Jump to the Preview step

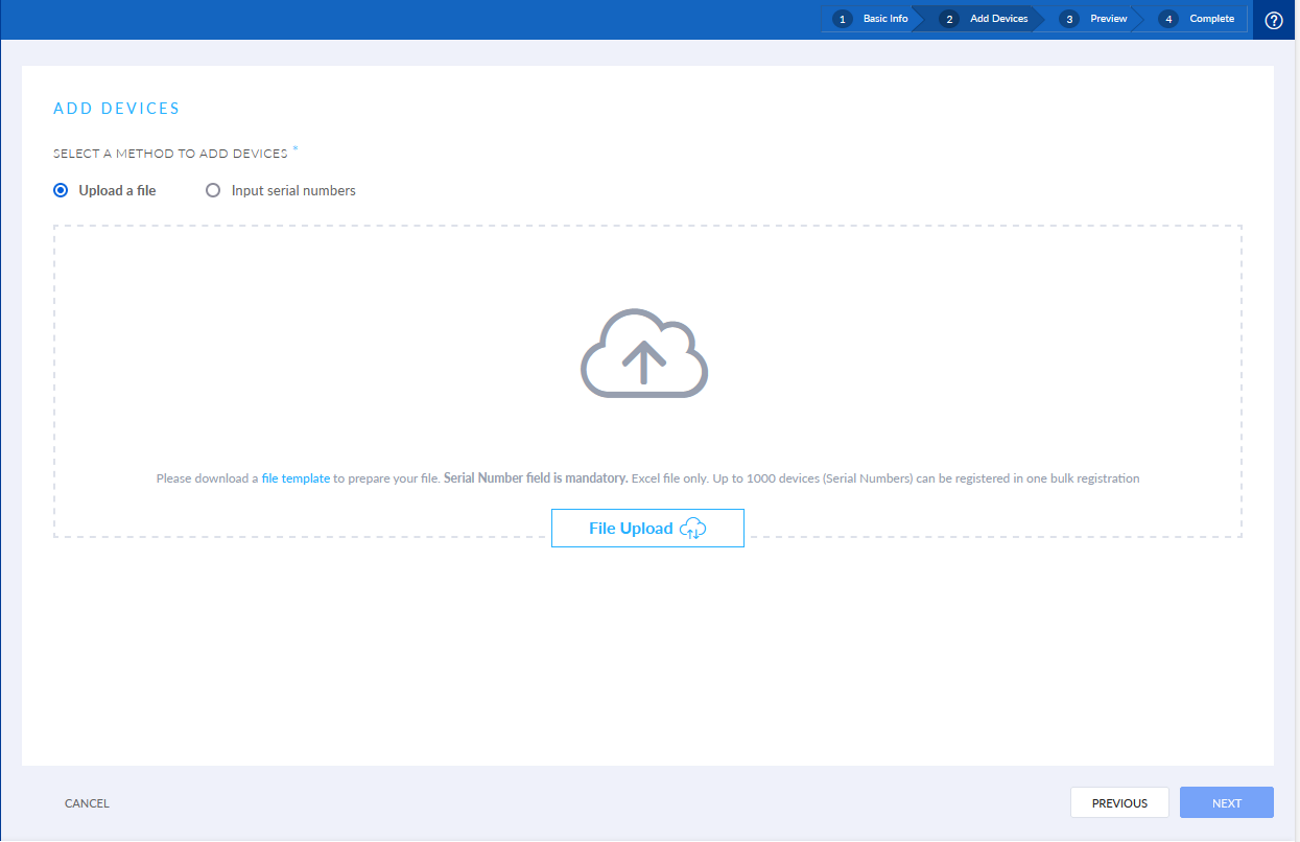(1095, 19)
